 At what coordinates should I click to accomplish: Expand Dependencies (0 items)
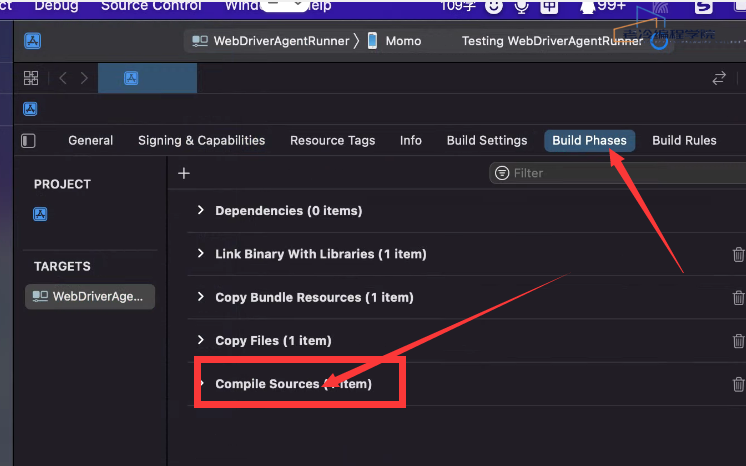point(201,210)
